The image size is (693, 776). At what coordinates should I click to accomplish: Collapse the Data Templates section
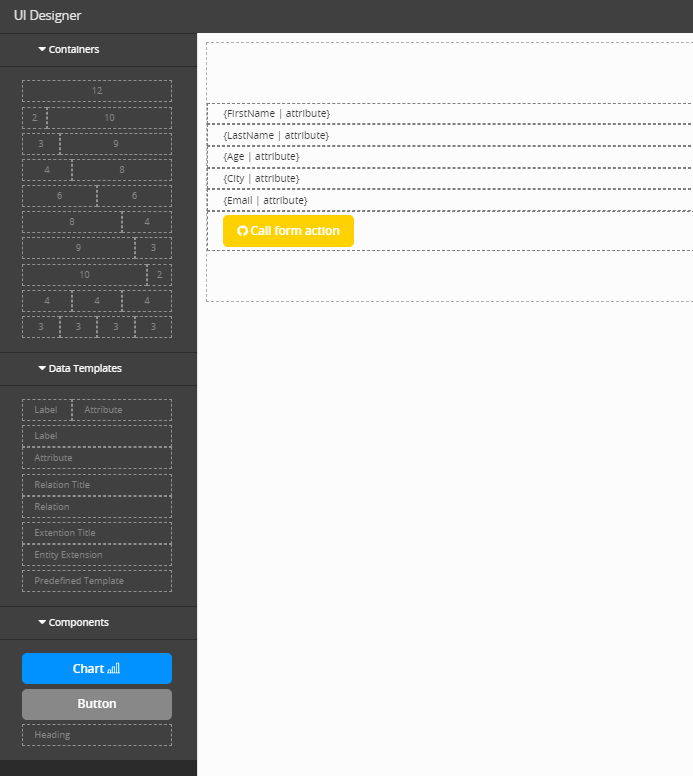(x=79, y=368)
